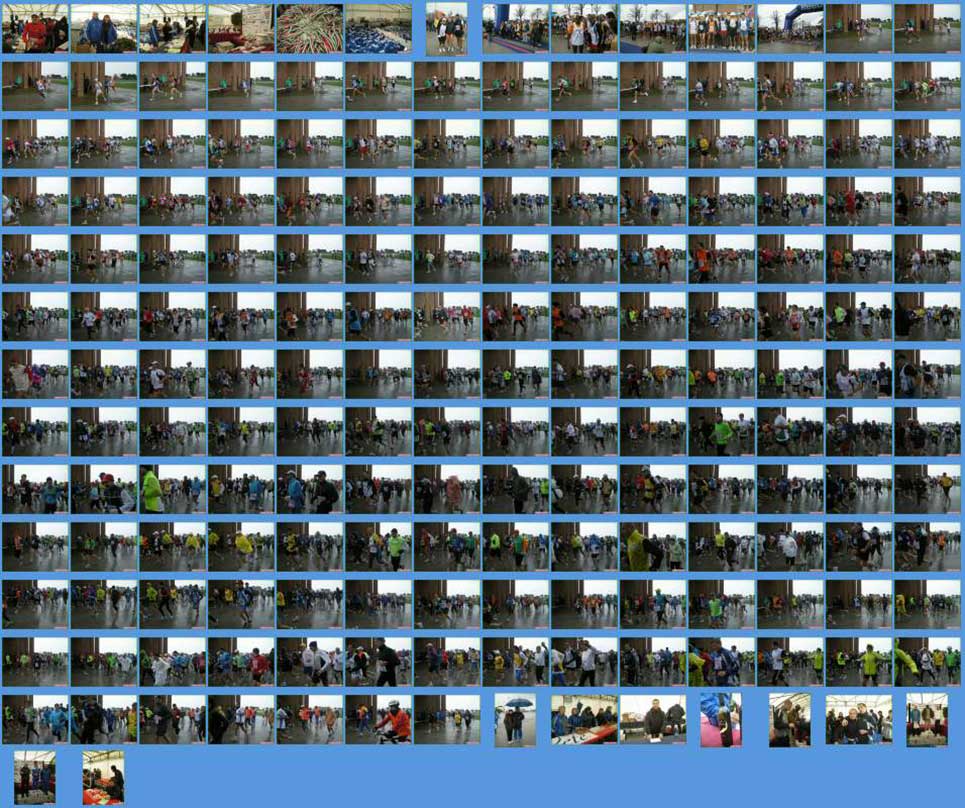Open the portrait with bright pink floor
This screenshot has width=965, height=808.
click(x=721, y=720)
